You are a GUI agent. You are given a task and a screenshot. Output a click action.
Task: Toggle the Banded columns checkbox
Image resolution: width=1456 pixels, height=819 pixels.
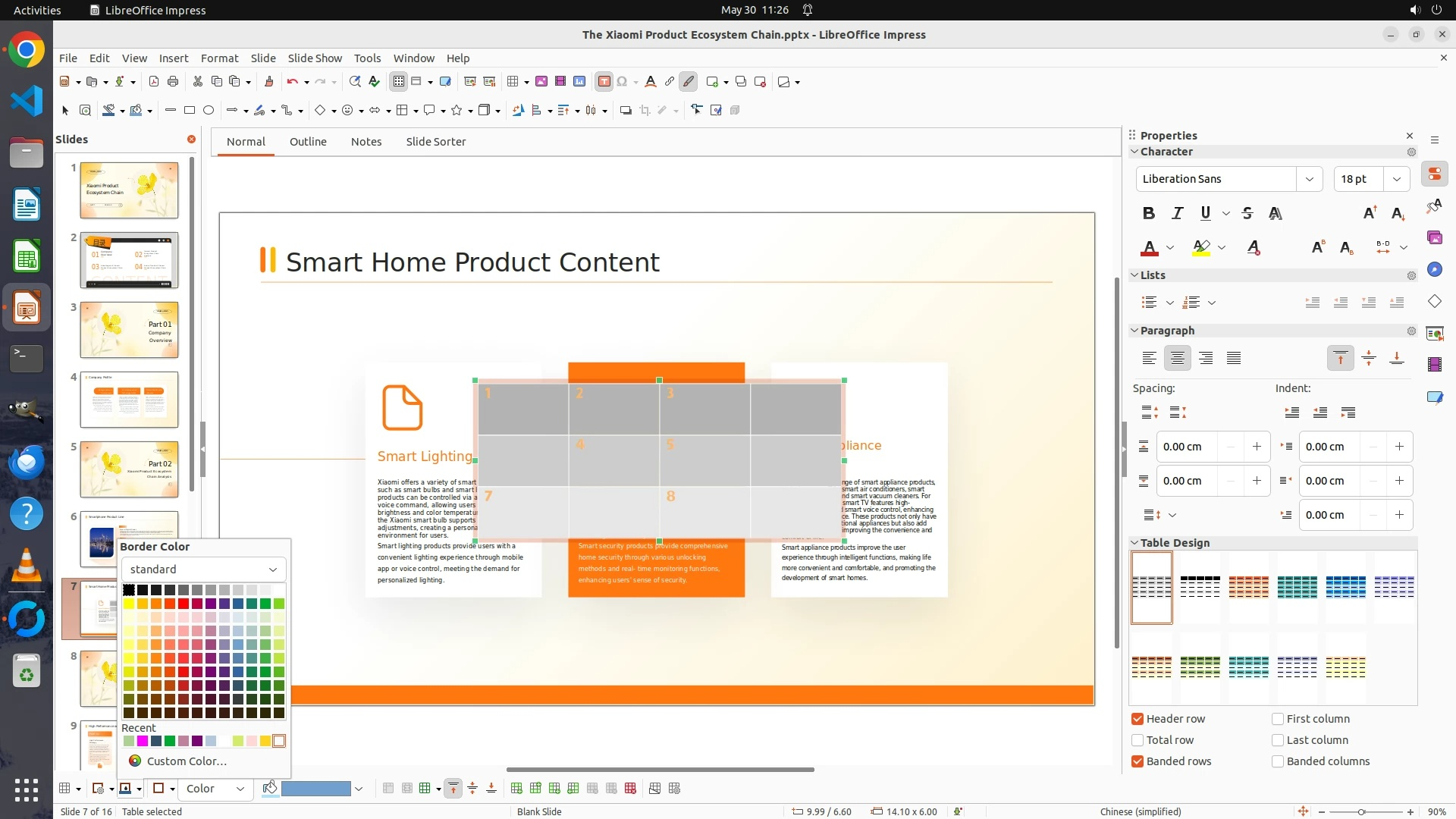pos(1278,761)
